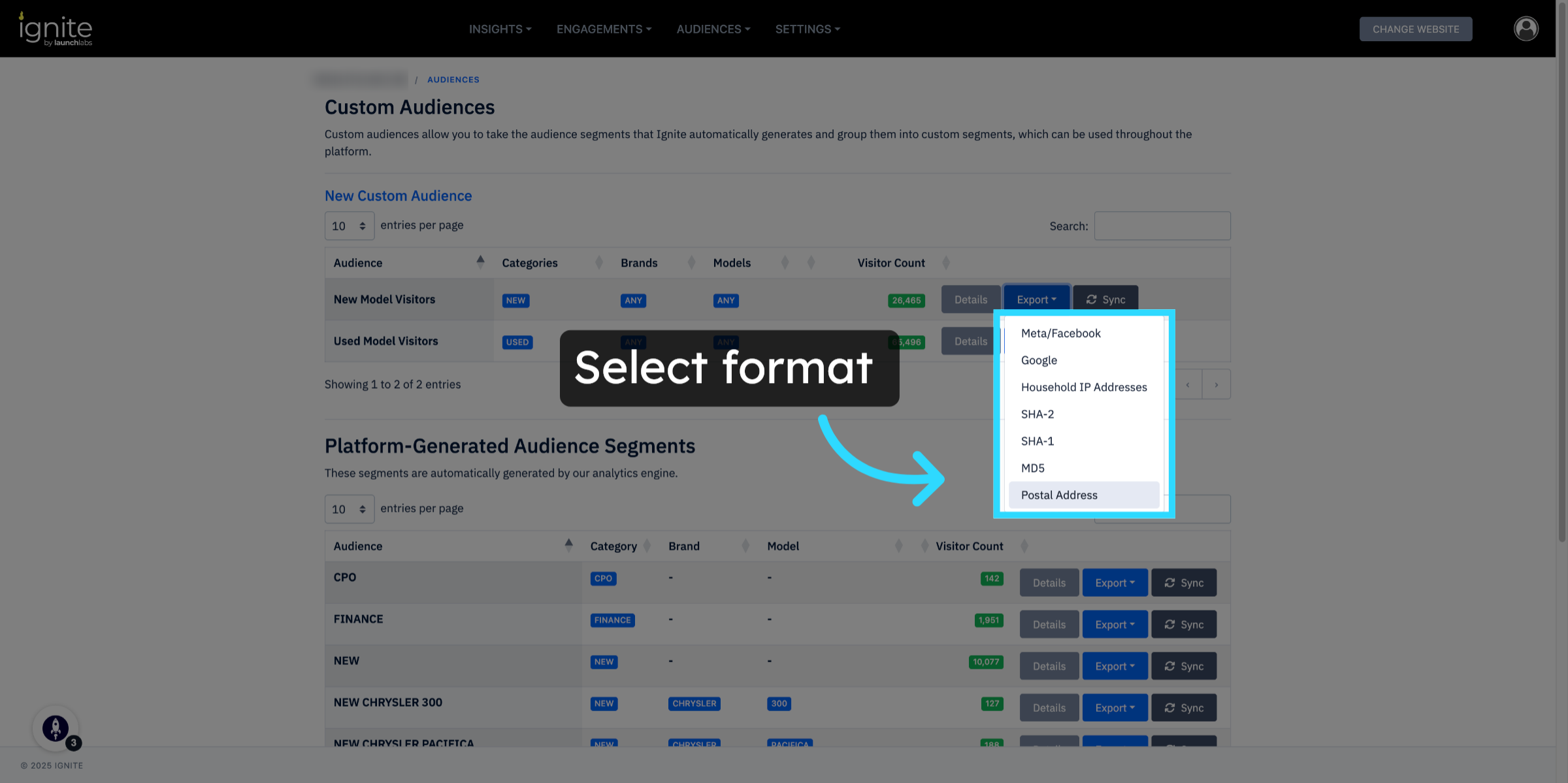1568x783 pixels.
Task: Open the user profile avatar icon
Action: pos(1526,29)
